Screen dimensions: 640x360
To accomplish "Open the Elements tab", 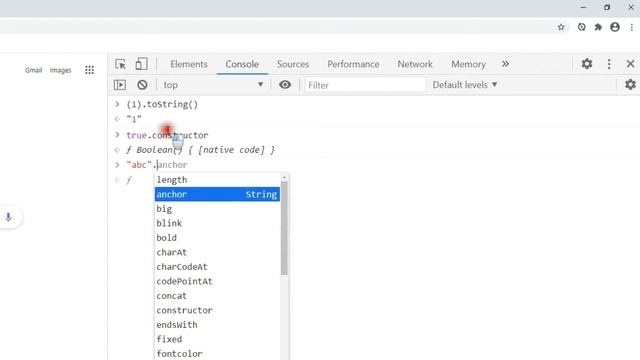I will (x=189, y=64).
